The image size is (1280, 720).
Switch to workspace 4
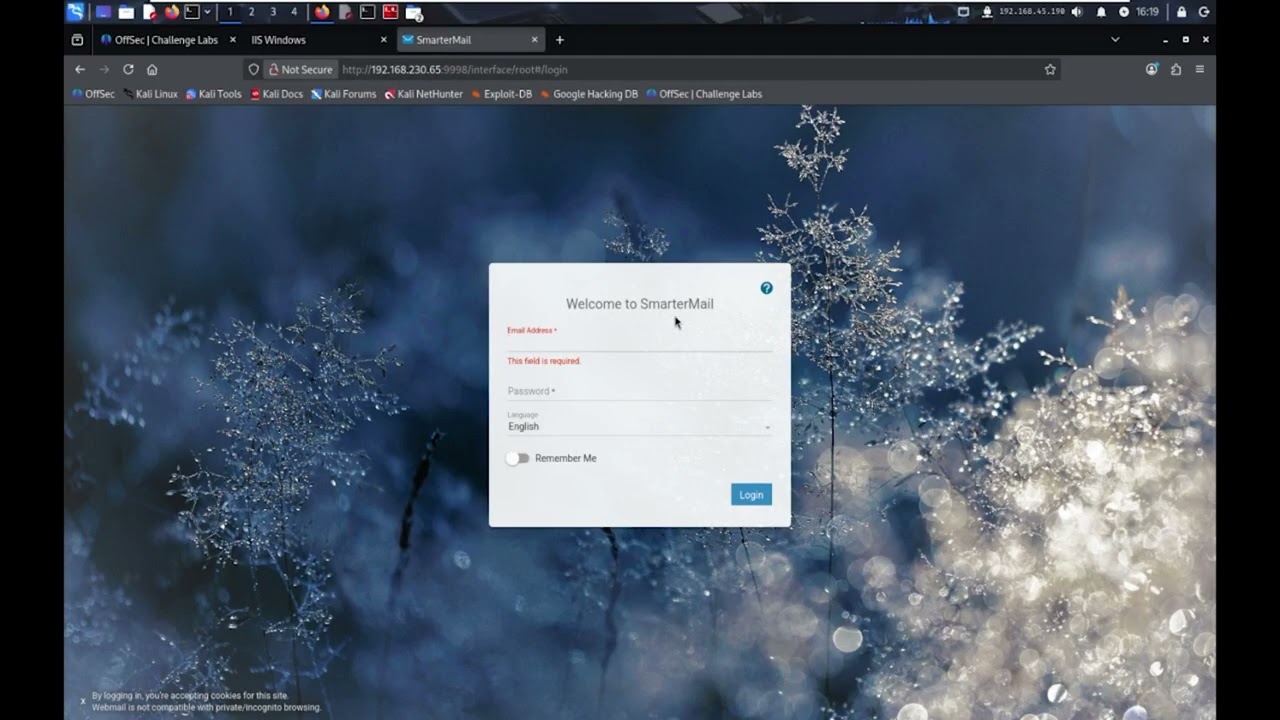294,12
